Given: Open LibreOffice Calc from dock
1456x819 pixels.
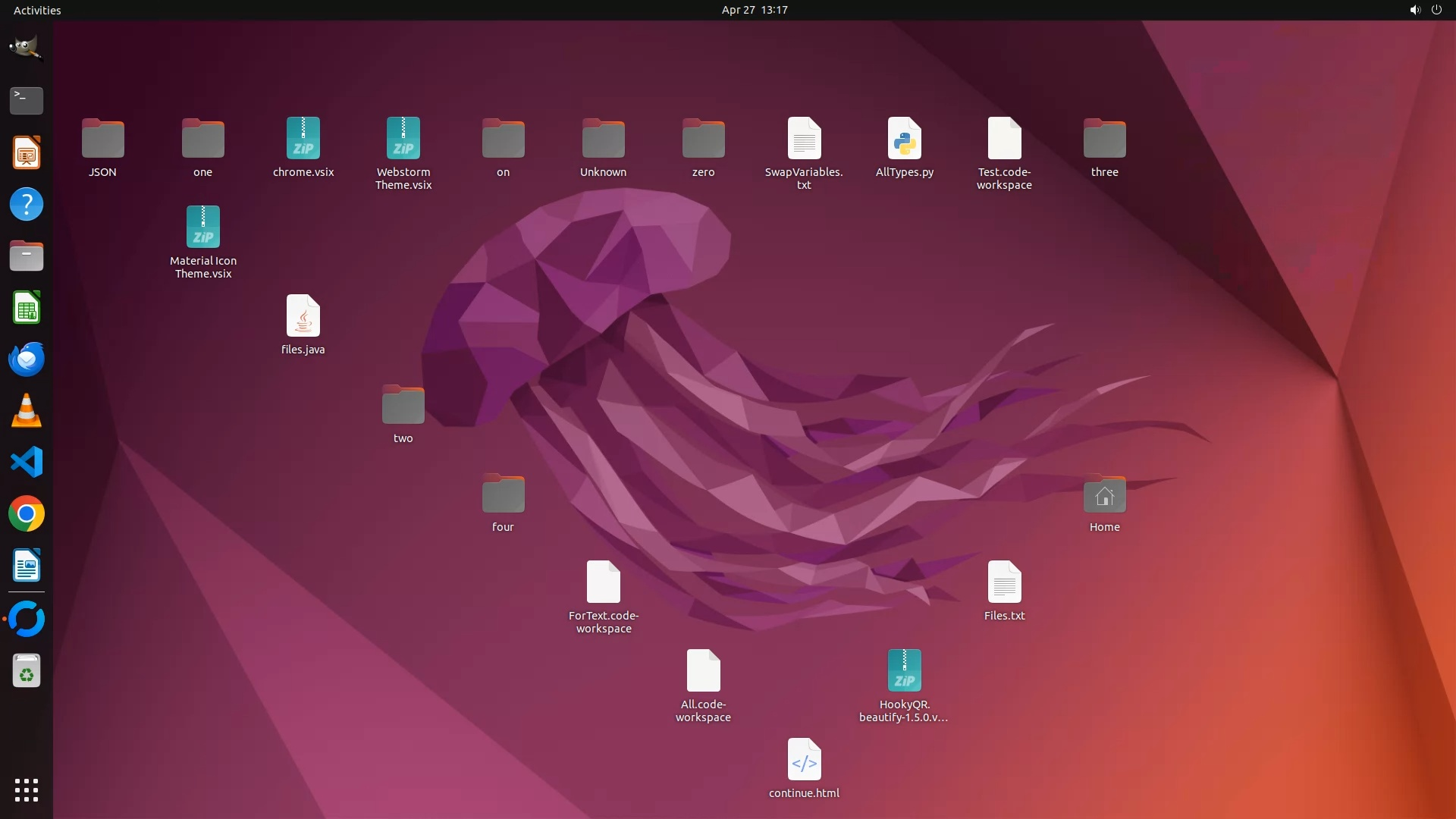Looking at the screenshot, I should click(26, 308).
